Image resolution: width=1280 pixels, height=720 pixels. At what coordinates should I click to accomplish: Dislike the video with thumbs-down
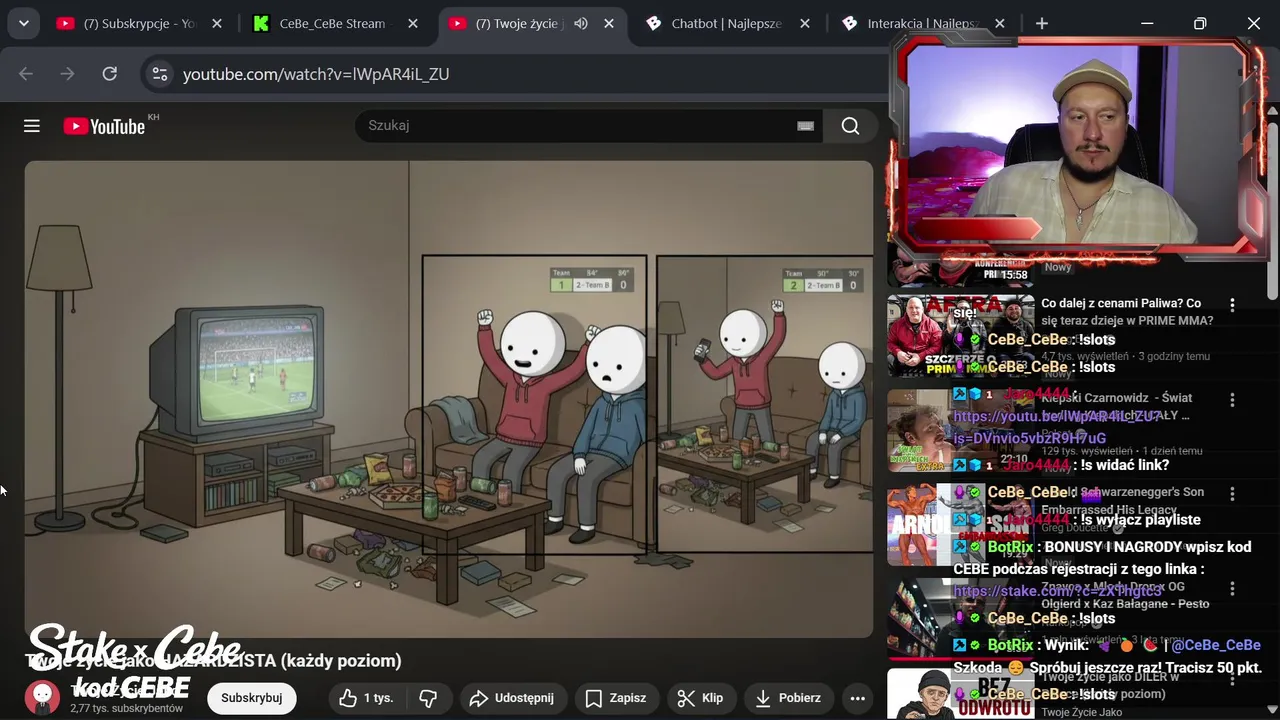click(x=428, y=698)
